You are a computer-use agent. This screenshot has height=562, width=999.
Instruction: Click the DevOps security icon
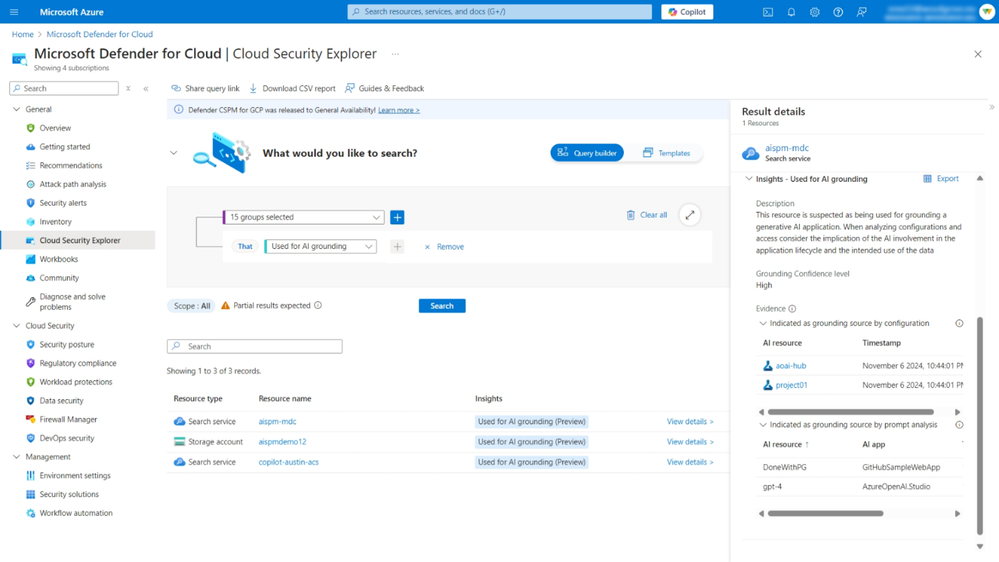30,438
